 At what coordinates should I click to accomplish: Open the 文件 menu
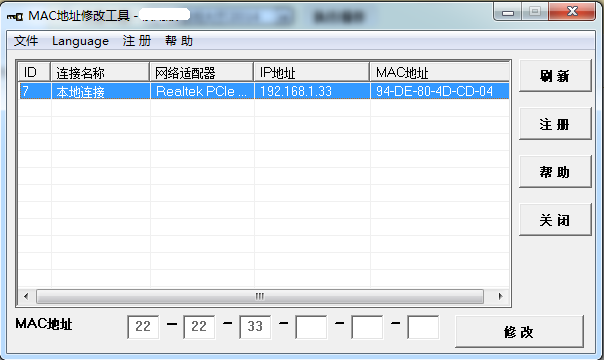(x=26, y=41)
